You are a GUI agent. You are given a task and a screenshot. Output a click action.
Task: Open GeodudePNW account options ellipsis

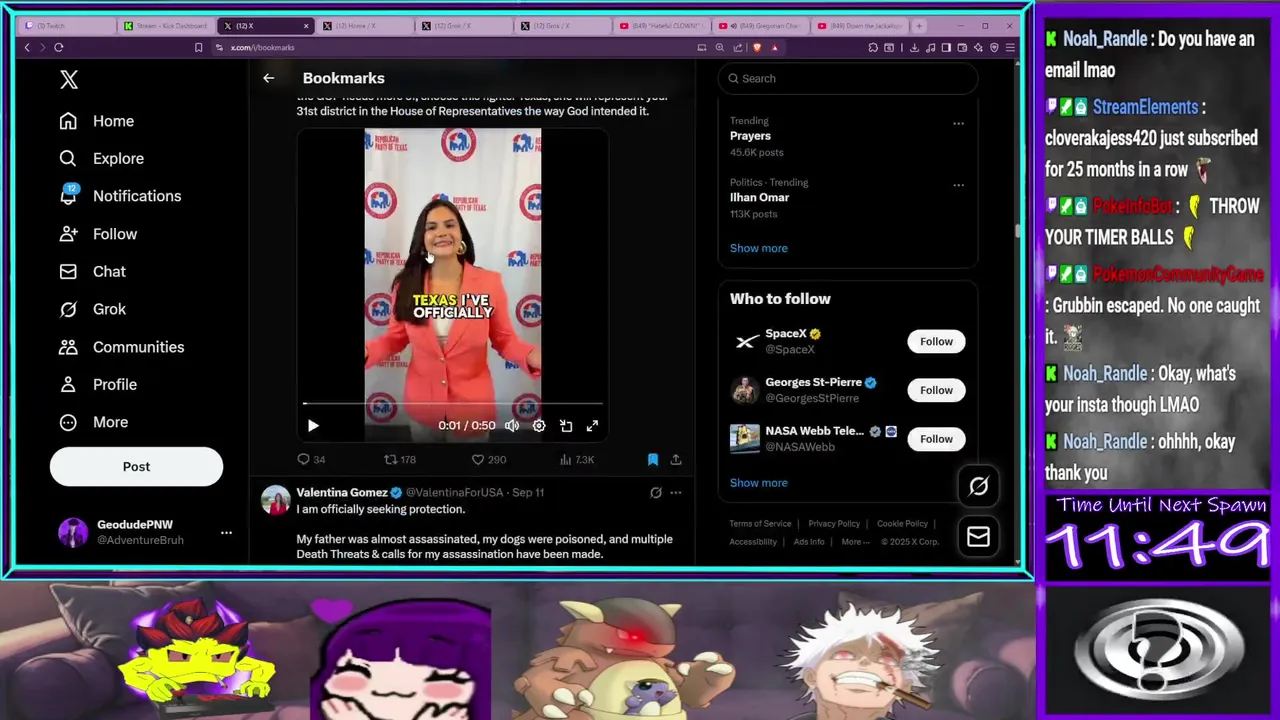click(226, 532)
